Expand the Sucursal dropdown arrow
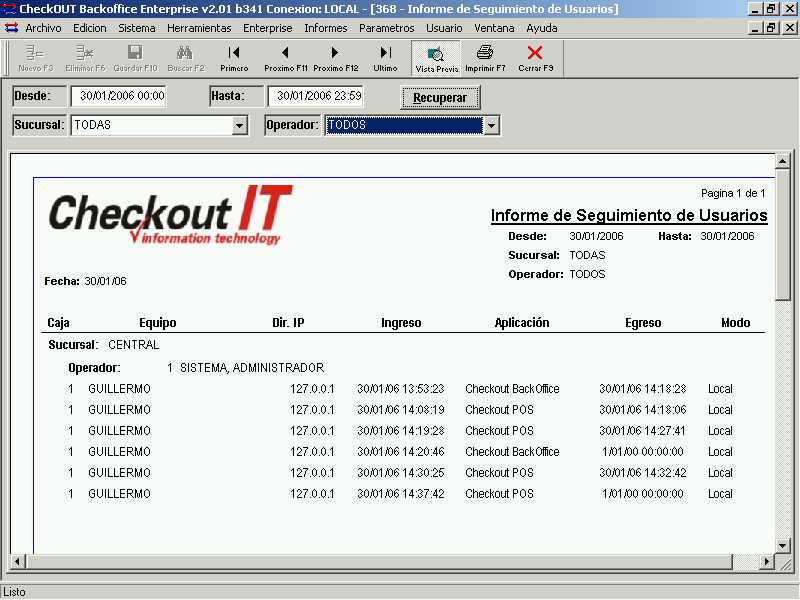Viewport: 800px width, 600px height. coord(239,125)
